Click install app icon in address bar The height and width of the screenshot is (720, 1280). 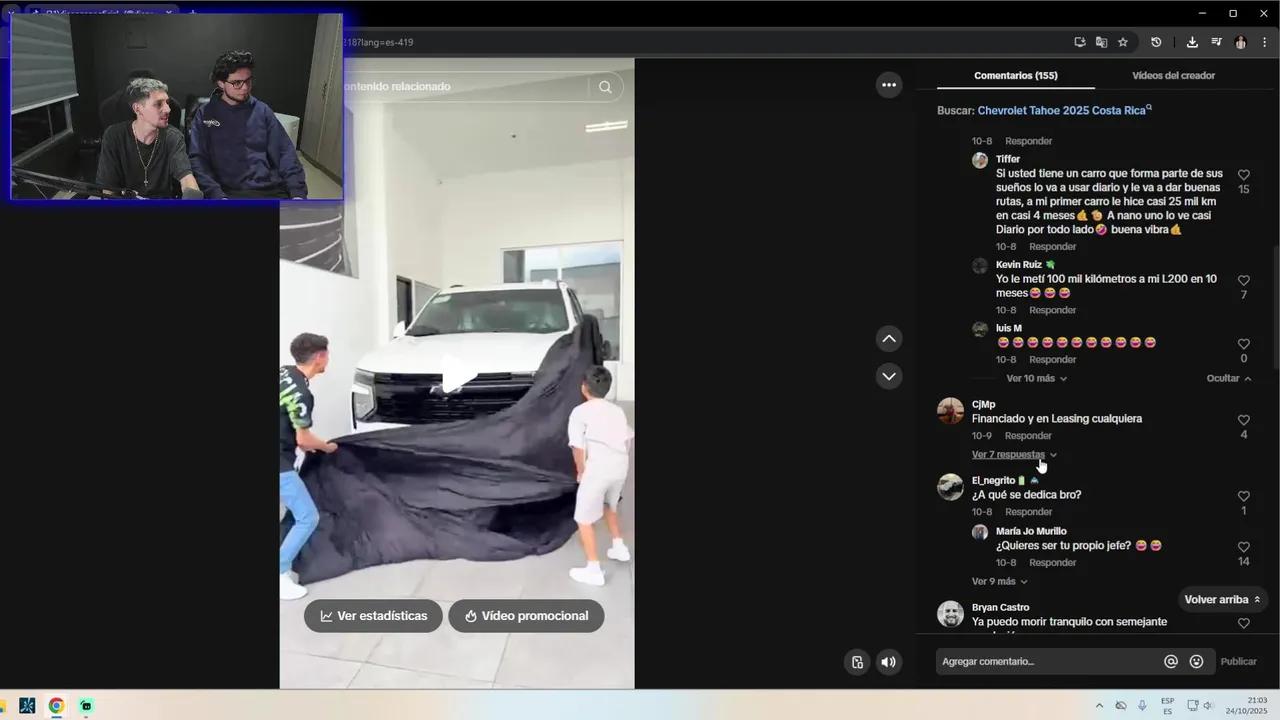pyautogui.click(x=1080, y=42)
